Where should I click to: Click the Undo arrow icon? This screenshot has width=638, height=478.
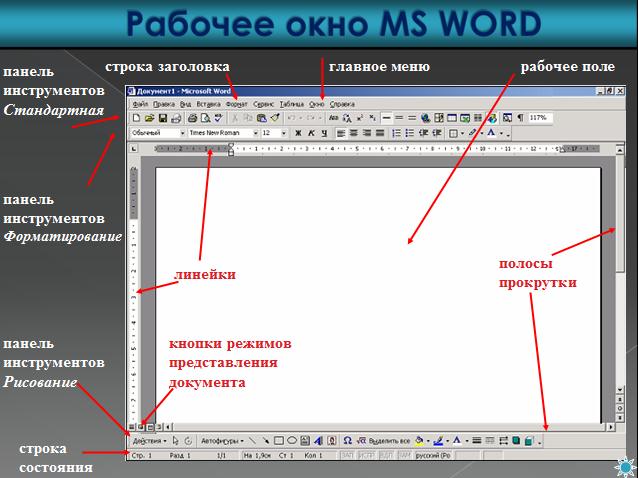click(291, 118)
